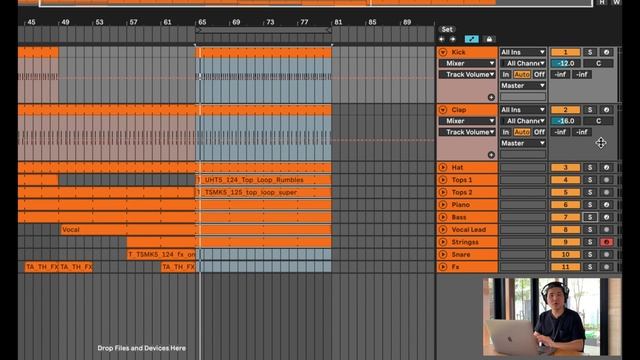Arm the Kick track for recording
640x360 pixels.
(607, 52)
